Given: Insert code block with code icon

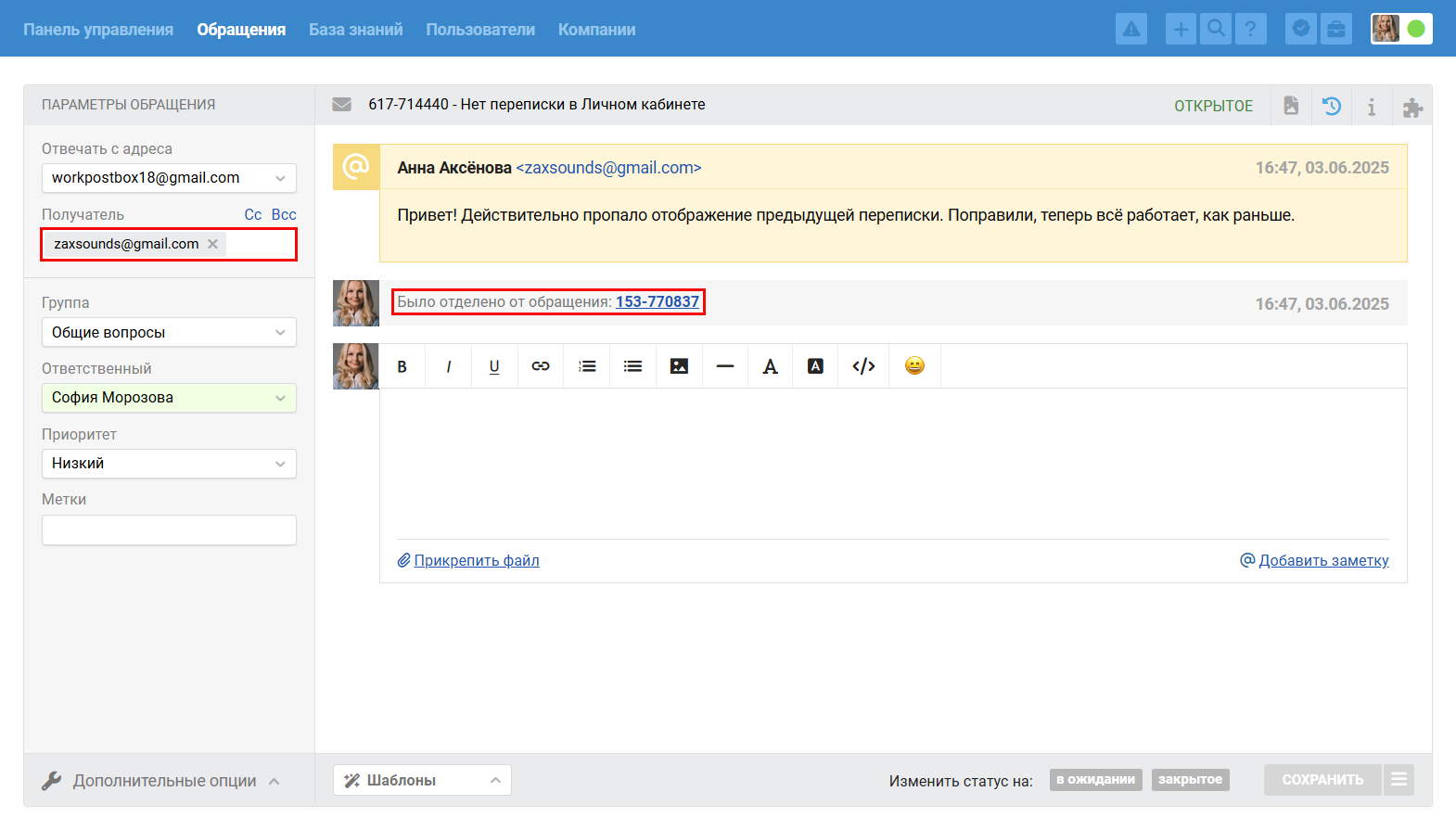Looking at the screenshot, I should [x=863, y=366].
